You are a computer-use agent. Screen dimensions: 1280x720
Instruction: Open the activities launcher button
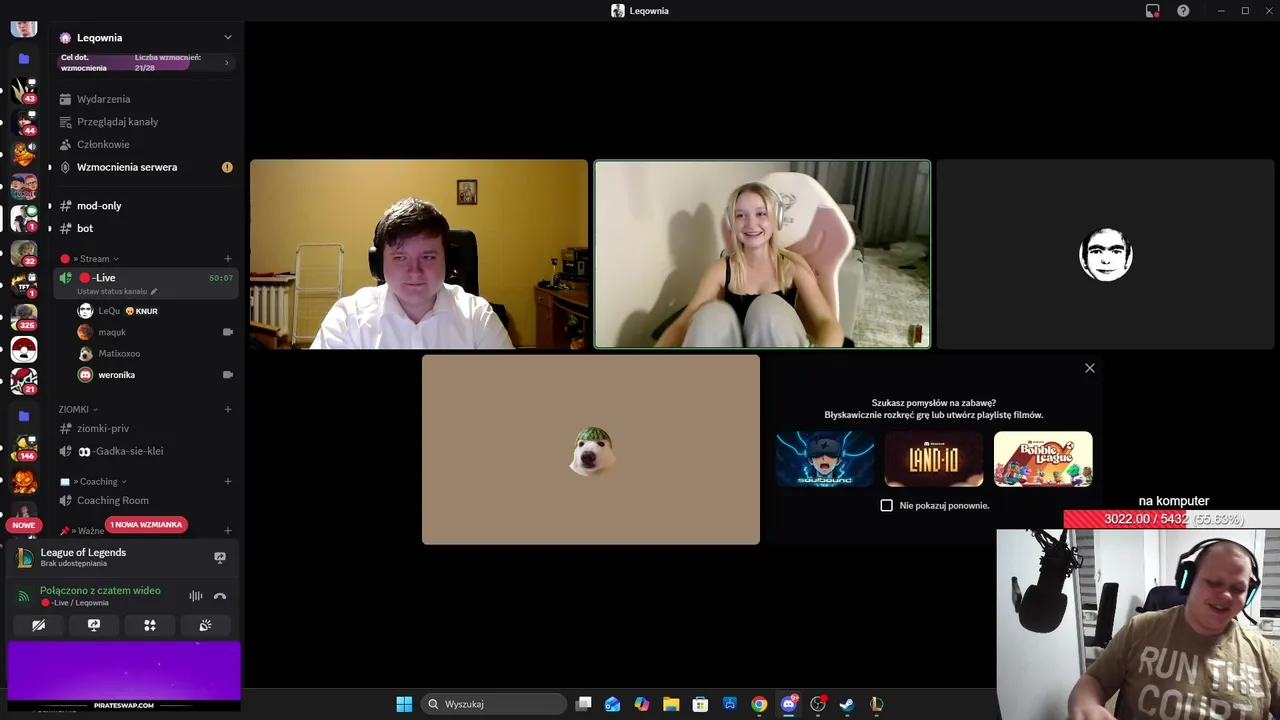150,625
